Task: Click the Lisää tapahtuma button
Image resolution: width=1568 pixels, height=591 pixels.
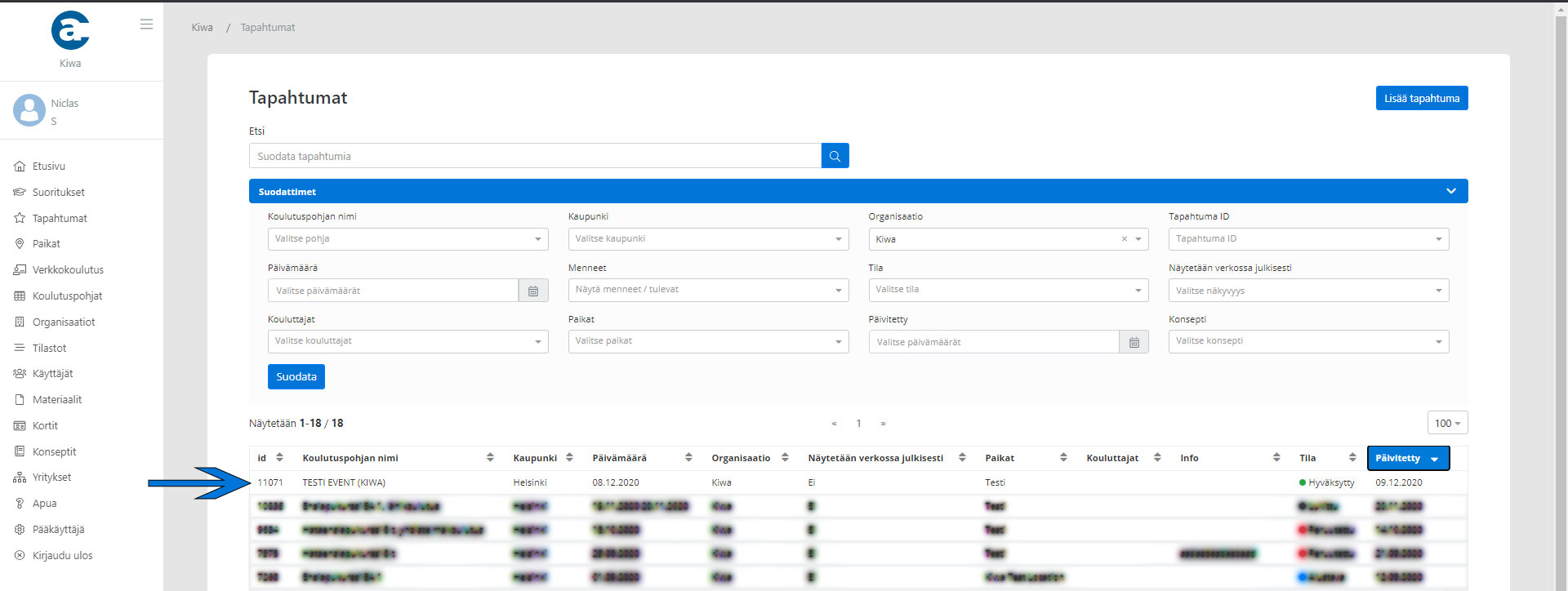Action: point(1421,98)
